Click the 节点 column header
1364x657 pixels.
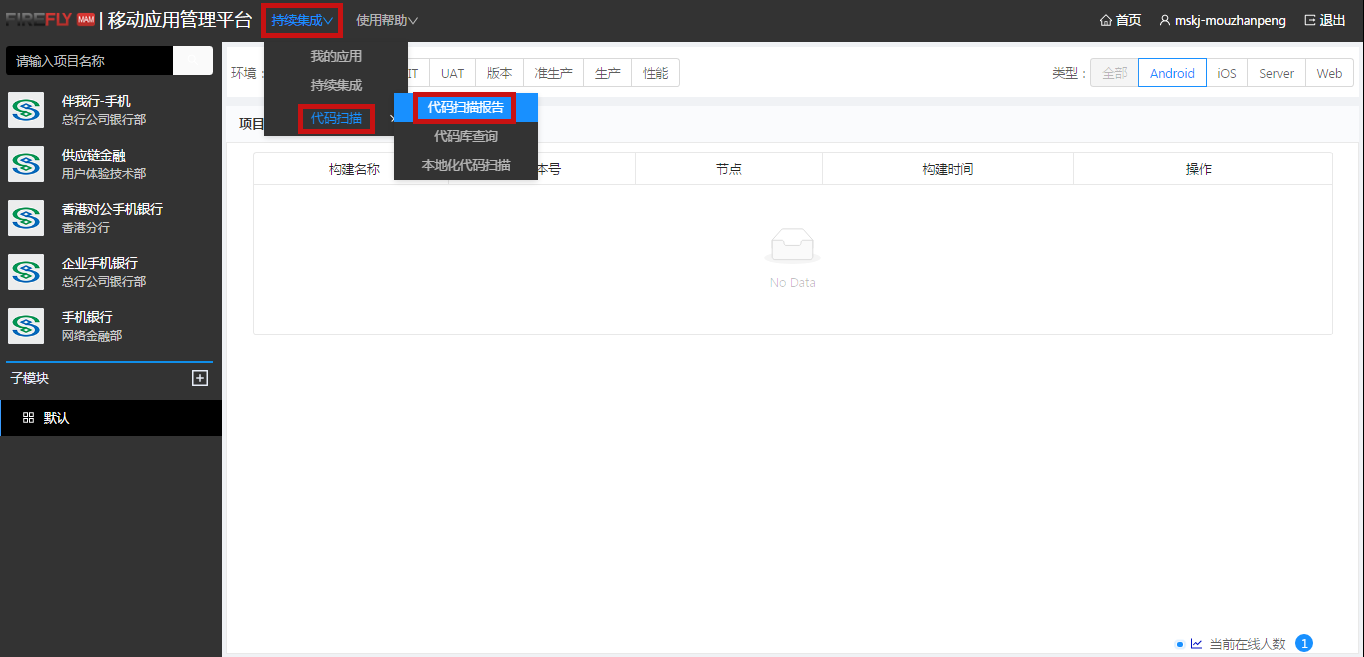pos(729,169)
